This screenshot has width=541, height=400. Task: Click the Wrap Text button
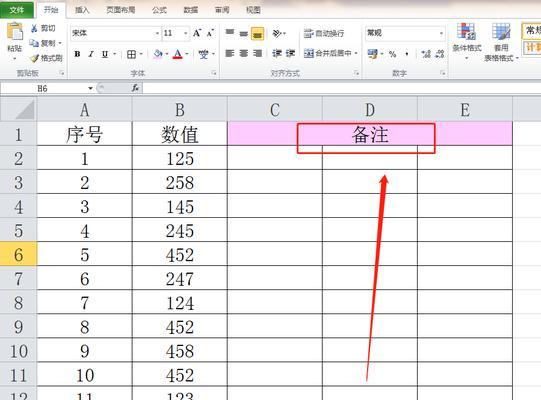point(324,33)
